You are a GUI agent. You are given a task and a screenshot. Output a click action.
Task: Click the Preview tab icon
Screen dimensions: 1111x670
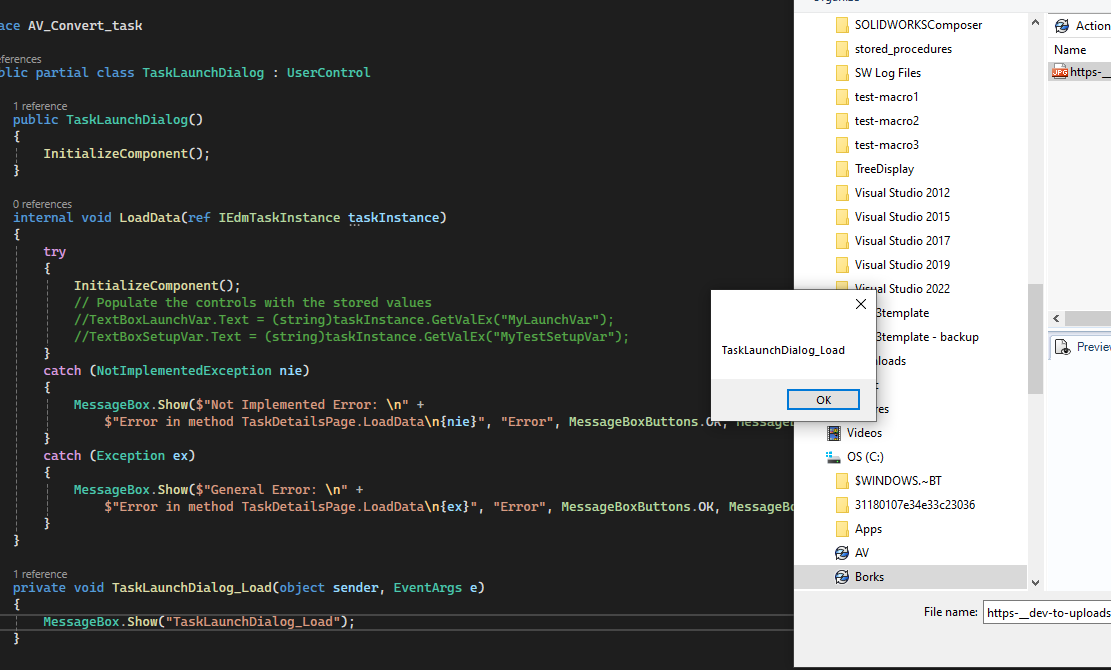coord(1062,347)
